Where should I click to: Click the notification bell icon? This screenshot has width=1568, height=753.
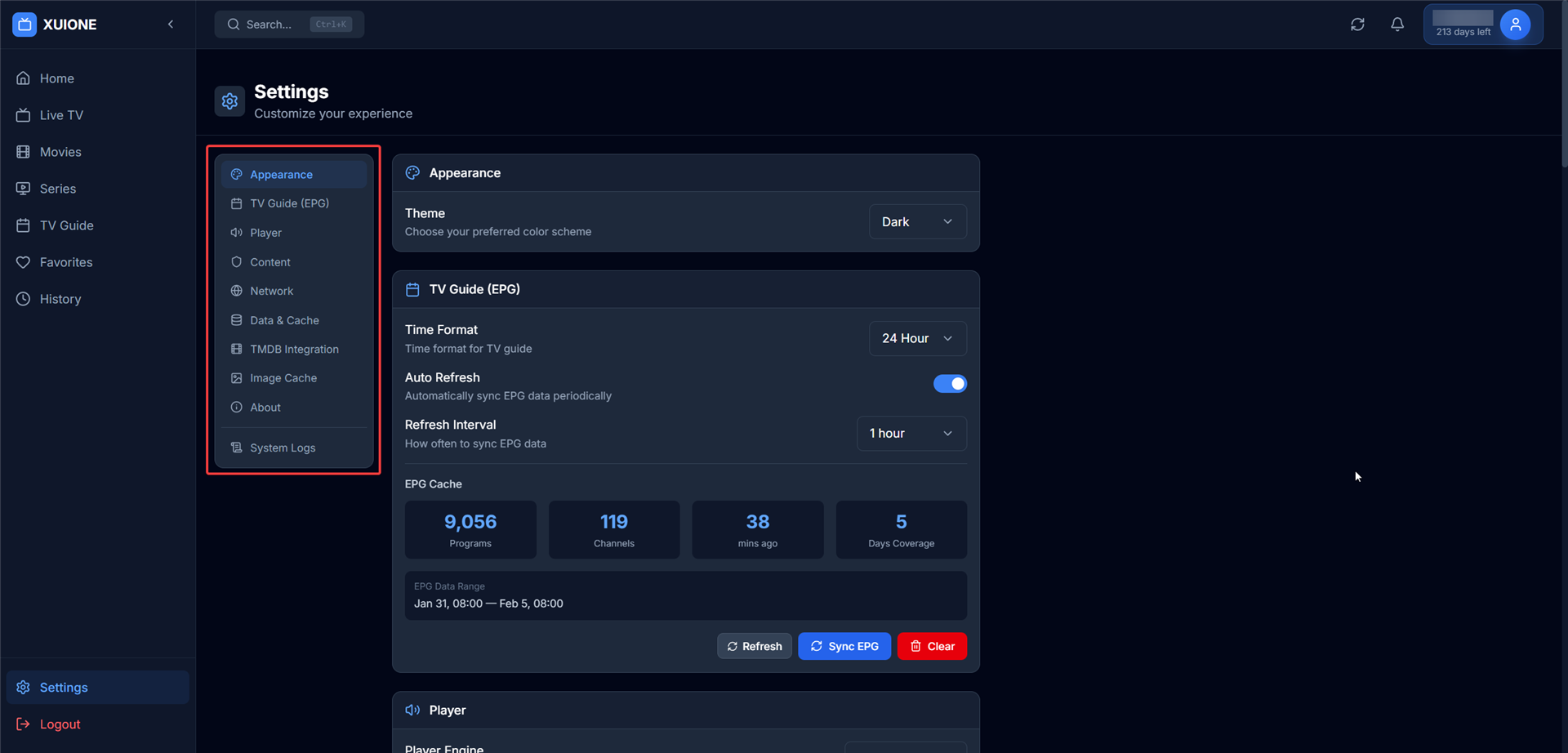[x=1397, y=25]
